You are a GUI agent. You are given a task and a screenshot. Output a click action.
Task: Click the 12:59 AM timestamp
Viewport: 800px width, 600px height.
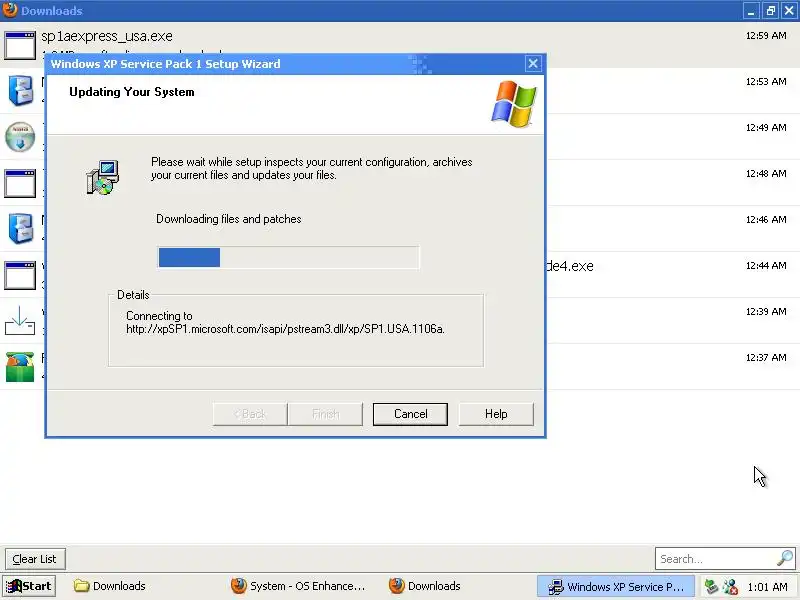click(x=766, y=36)
